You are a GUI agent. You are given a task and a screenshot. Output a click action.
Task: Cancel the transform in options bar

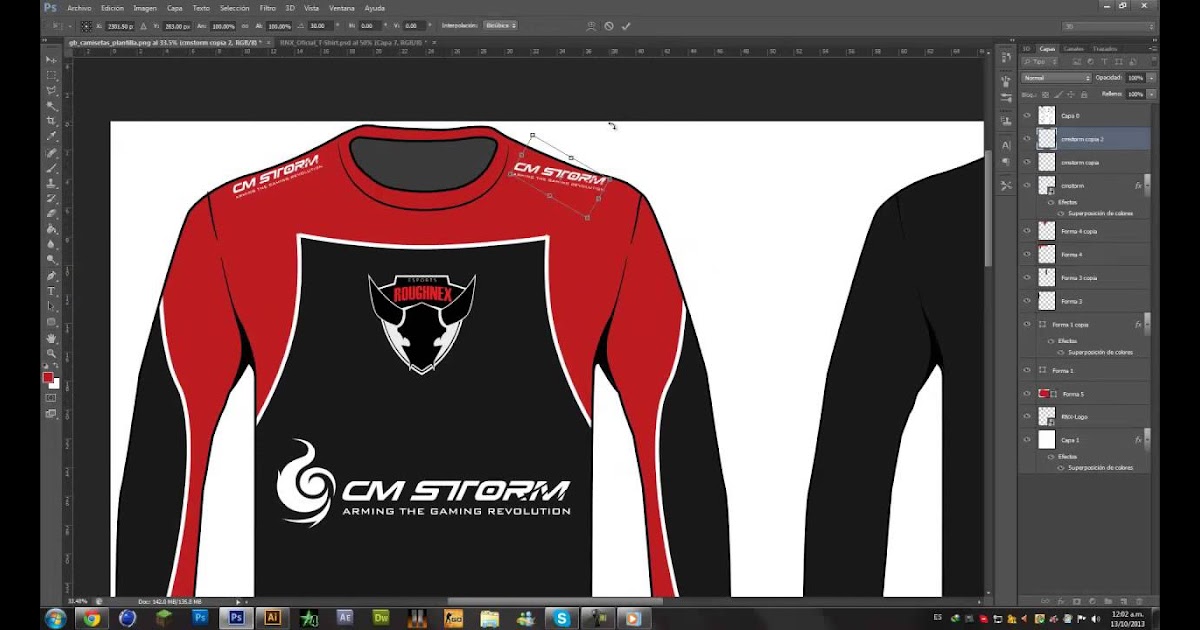609,25
